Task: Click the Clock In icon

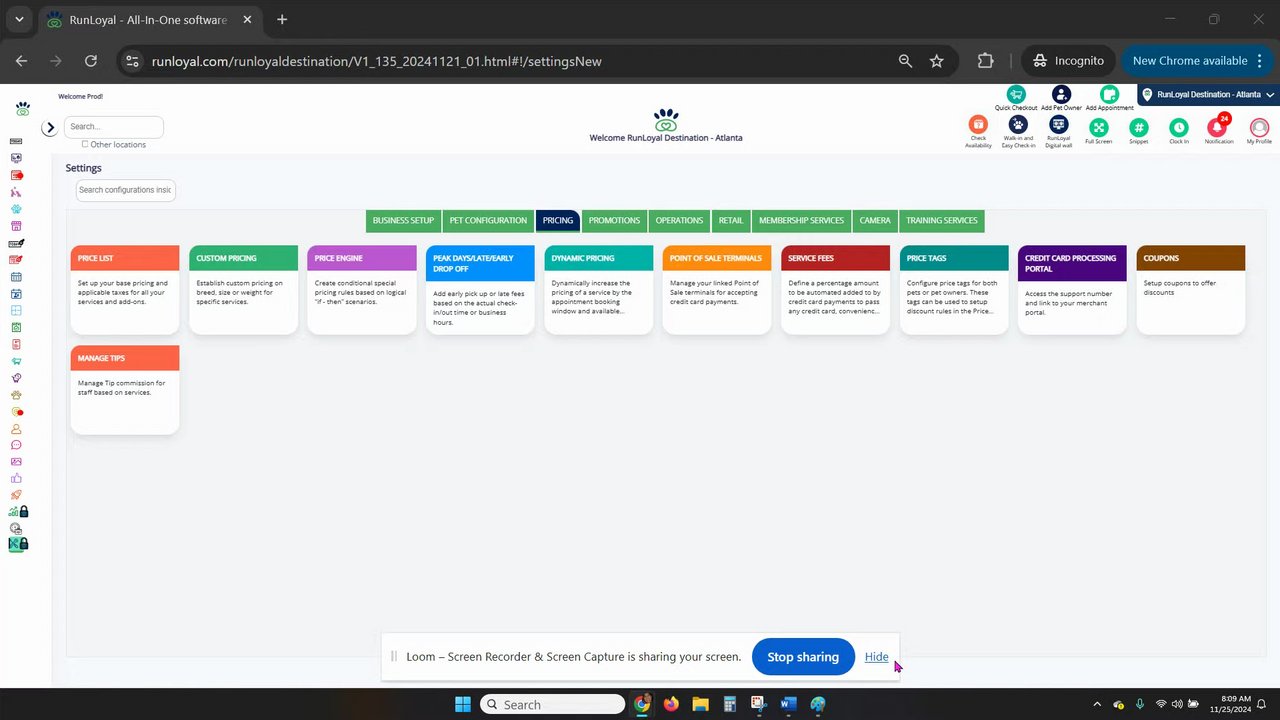Action: click(x=1179, y=127)
